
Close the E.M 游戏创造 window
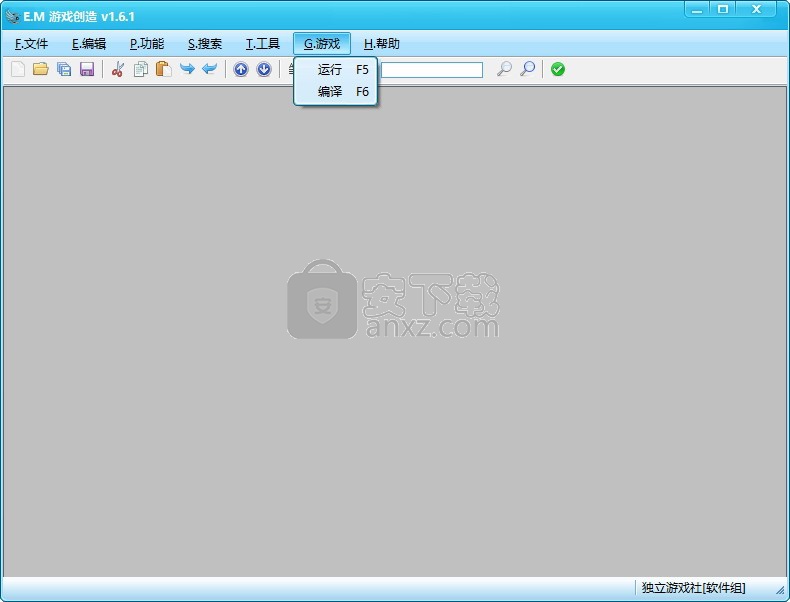(756, 10)
